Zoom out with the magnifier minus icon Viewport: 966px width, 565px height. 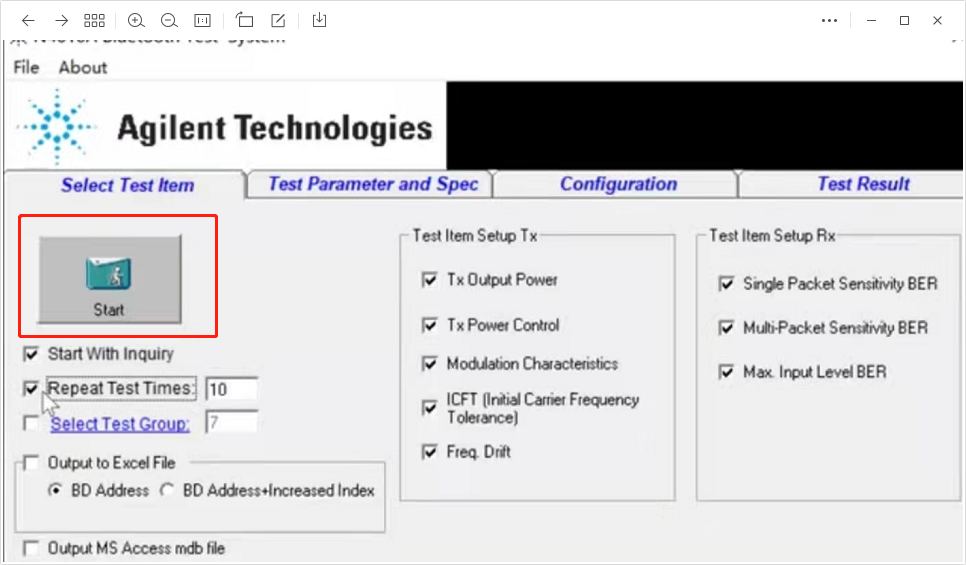(169, 20)
